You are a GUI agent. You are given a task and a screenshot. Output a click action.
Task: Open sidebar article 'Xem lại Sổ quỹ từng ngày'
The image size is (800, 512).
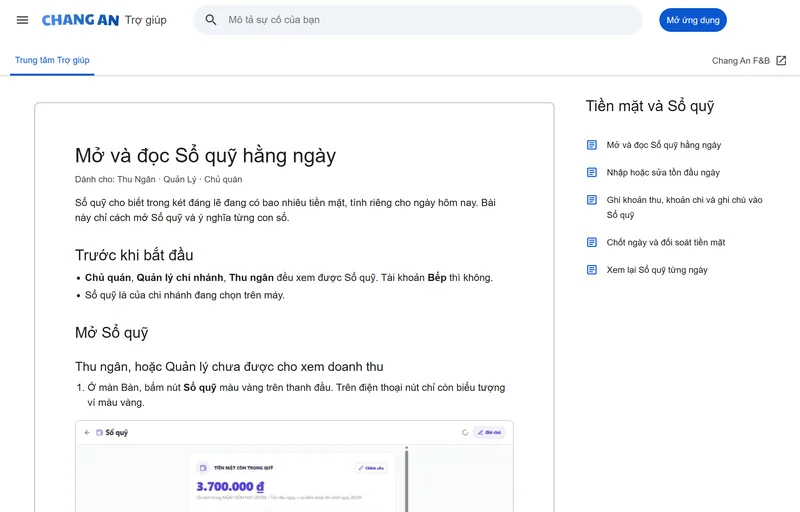click(x=657, y=270)
